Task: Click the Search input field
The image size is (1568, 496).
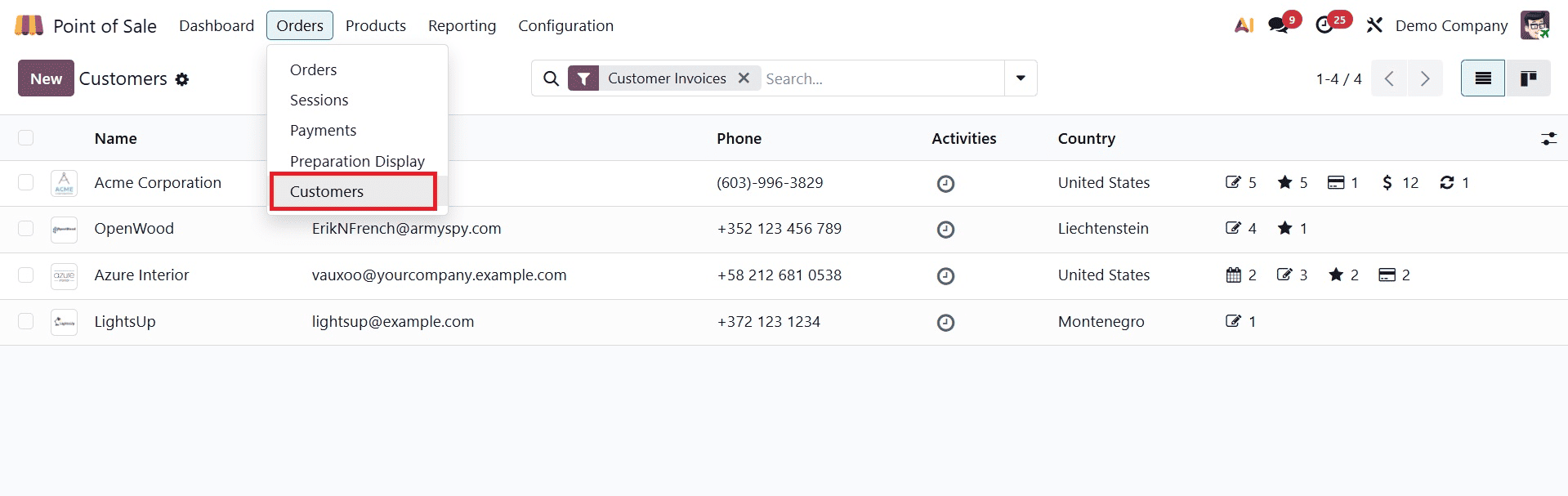Action: pyautogui.click(x=882, y=78)
